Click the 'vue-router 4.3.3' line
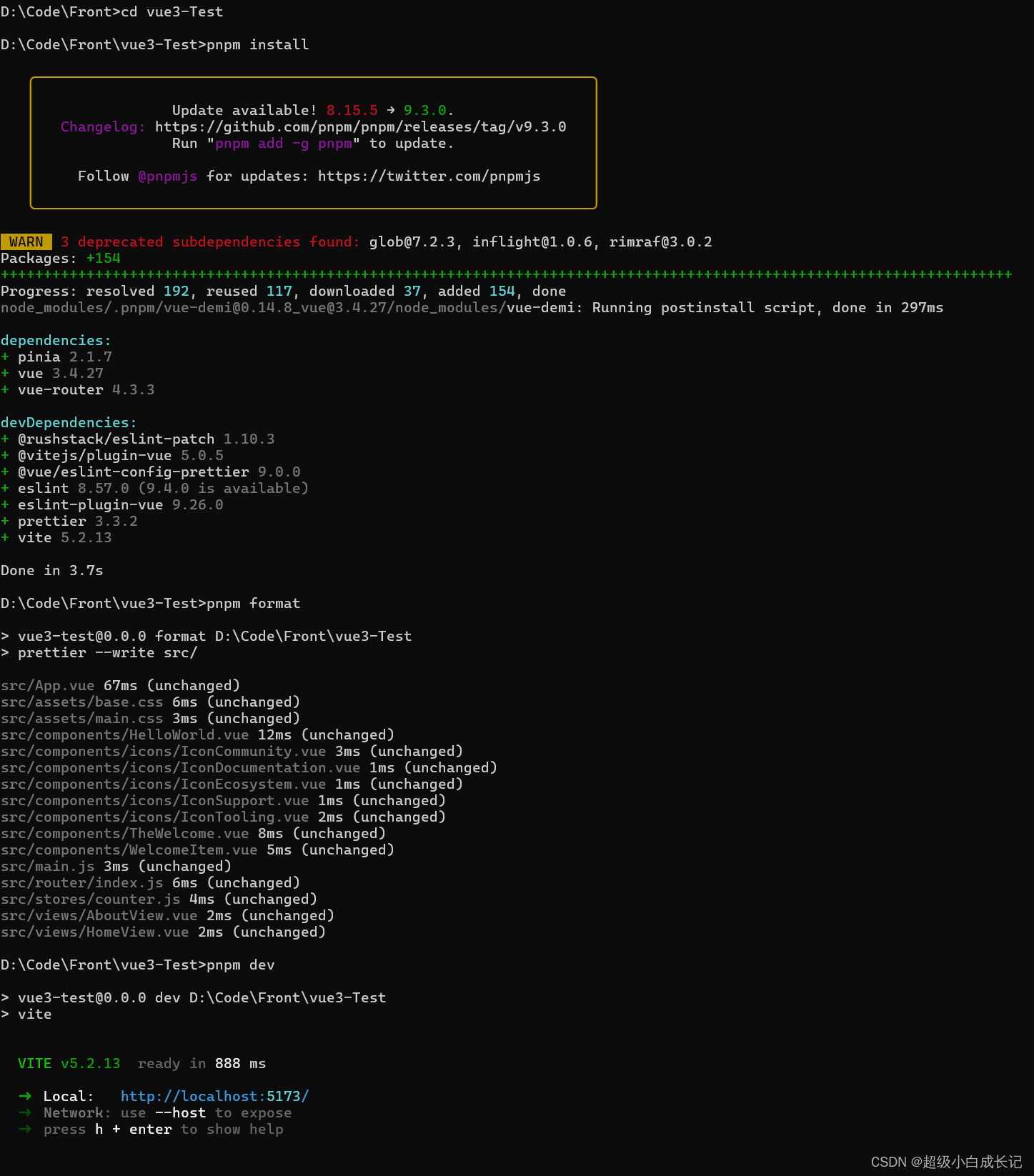This screenshot has width=1034, height=1176. (78, 389)
